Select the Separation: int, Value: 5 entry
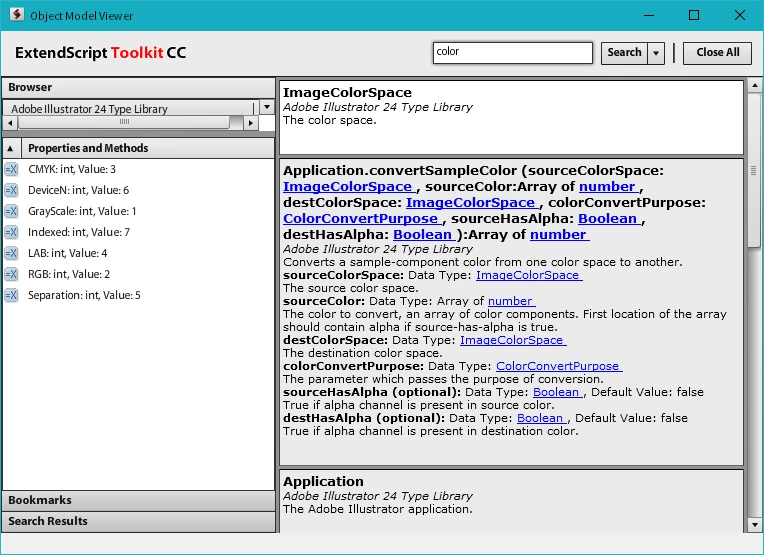Viewport: 764px width, 555px height. point(138,295)
